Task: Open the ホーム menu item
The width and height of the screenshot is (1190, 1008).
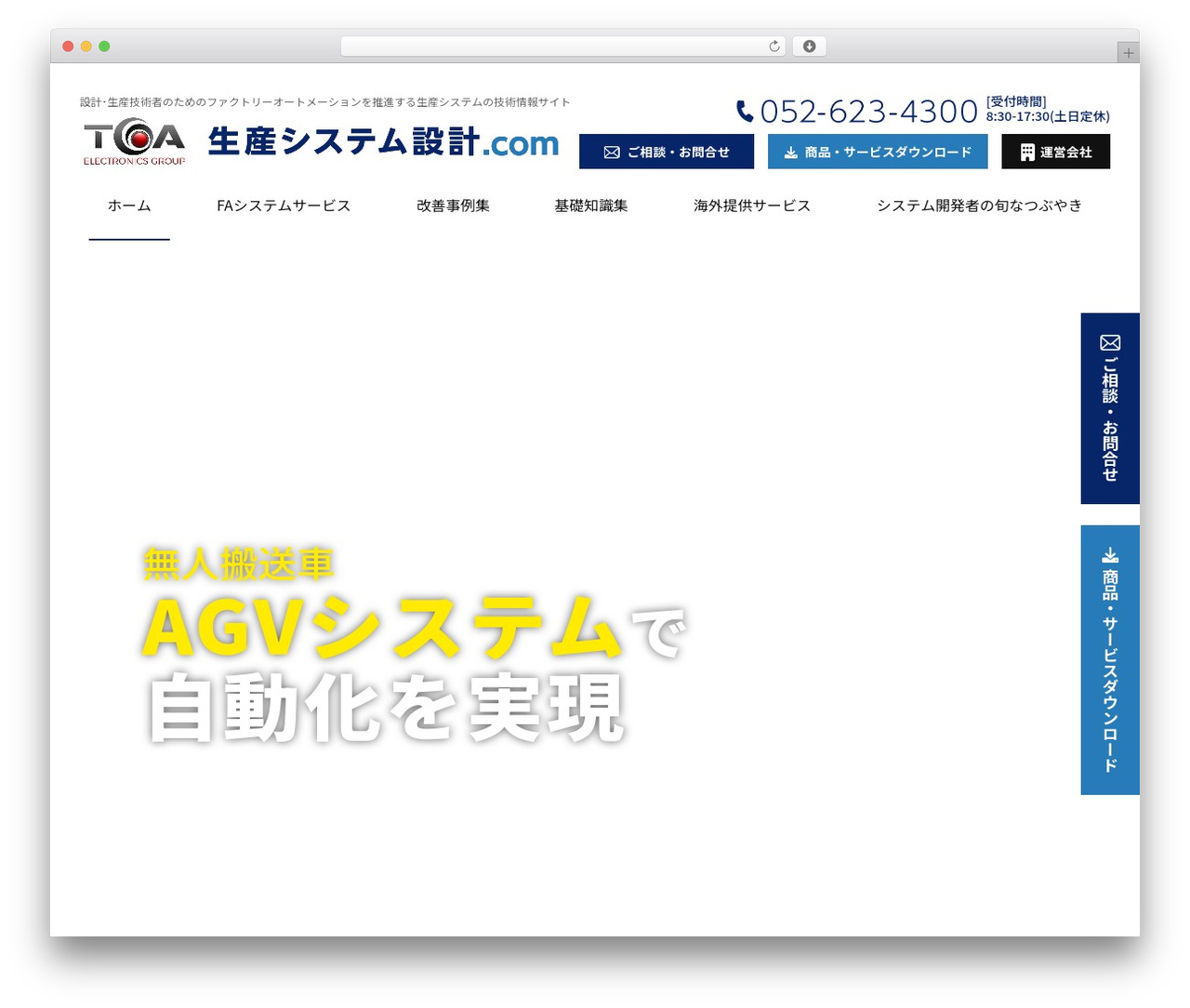Action: coord(129,206)
